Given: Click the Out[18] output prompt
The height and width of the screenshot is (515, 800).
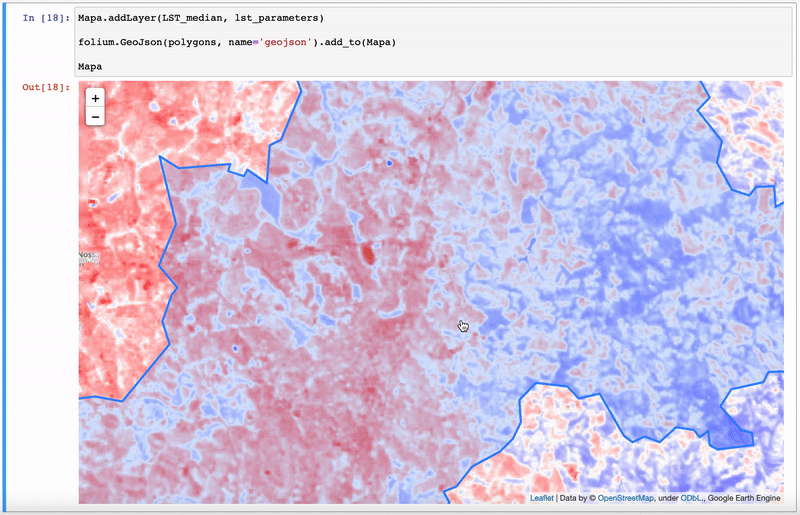Looking at the screenshot, I should pos(46,87).
